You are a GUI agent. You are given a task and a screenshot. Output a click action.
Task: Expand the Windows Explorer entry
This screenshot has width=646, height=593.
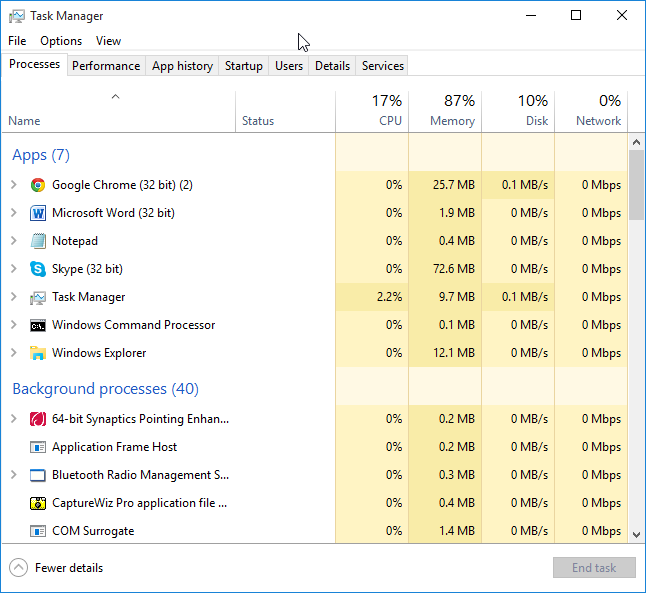point(14,353)
